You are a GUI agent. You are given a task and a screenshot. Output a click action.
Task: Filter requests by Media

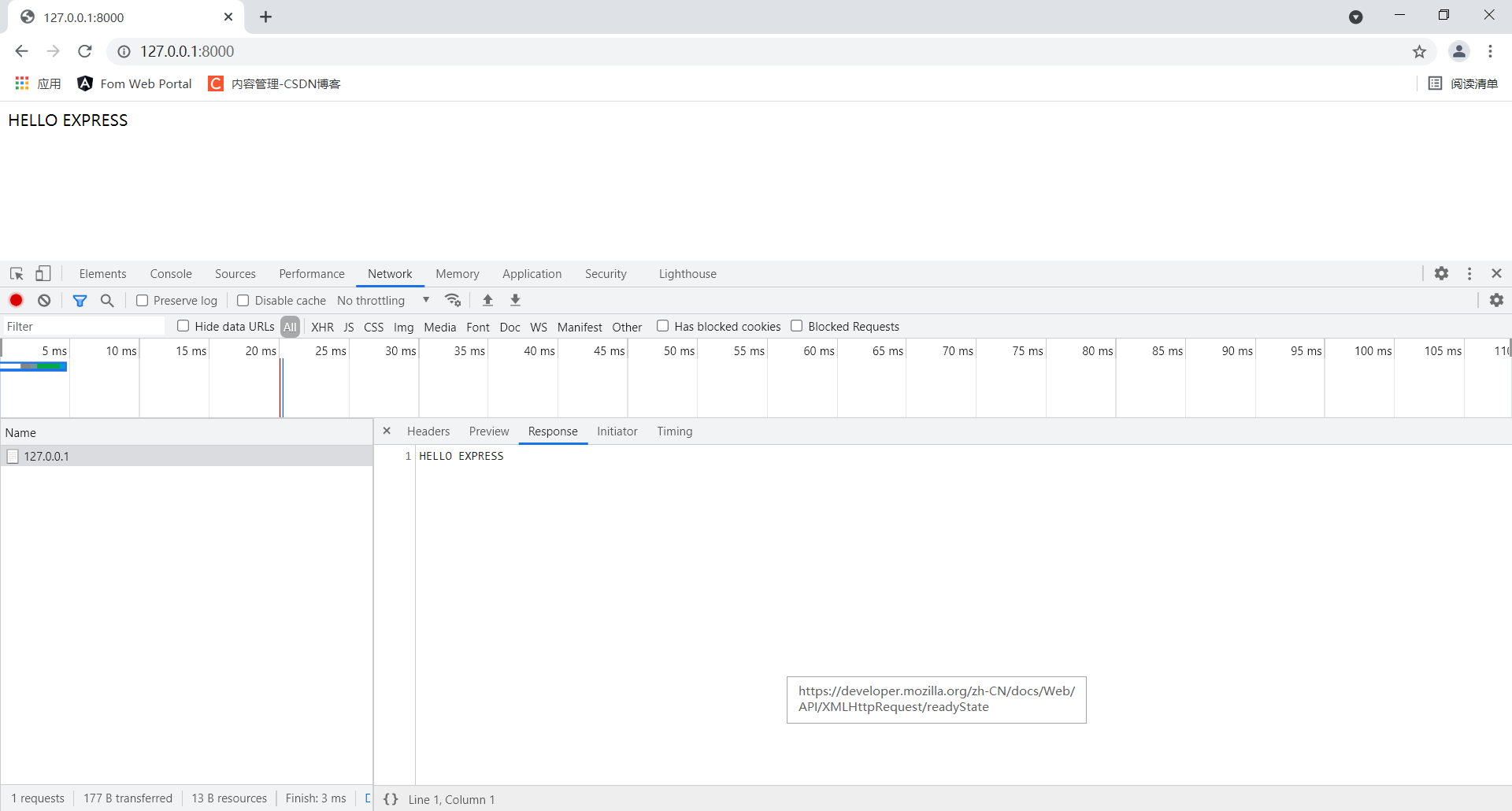tap(440, 327)
